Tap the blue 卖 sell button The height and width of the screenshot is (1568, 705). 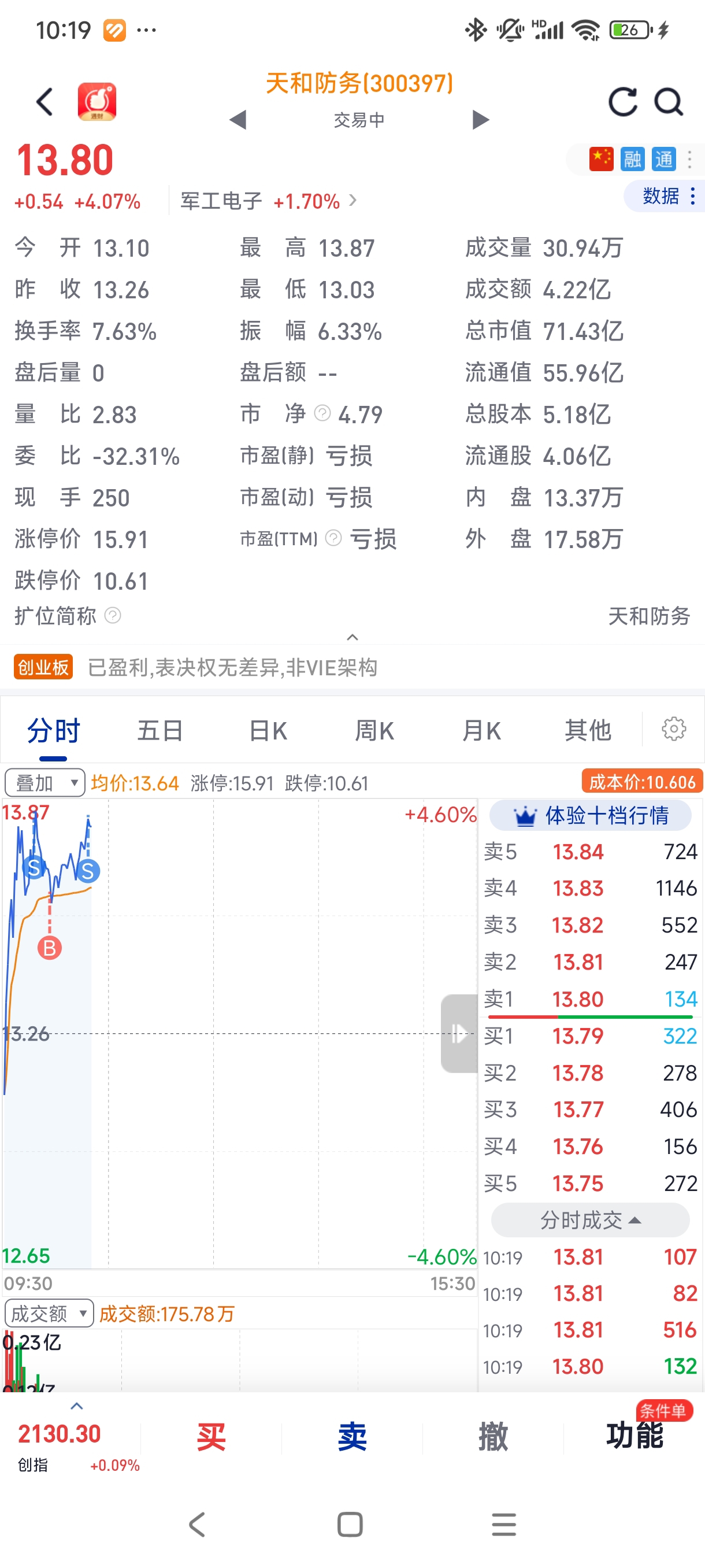pos(352,1437)
